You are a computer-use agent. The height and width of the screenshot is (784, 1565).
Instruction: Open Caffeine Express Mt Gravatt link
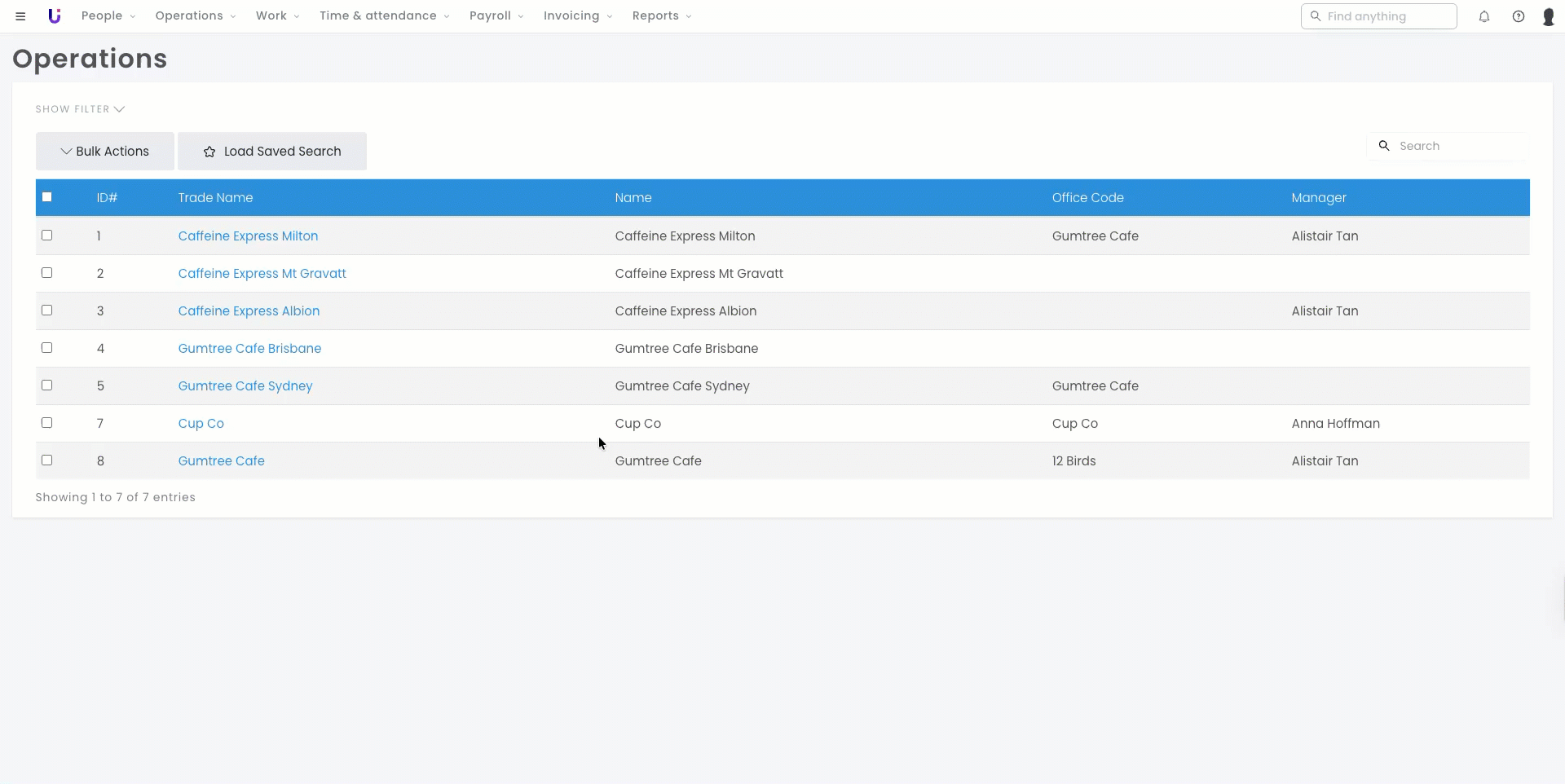[x=262, y=274]
